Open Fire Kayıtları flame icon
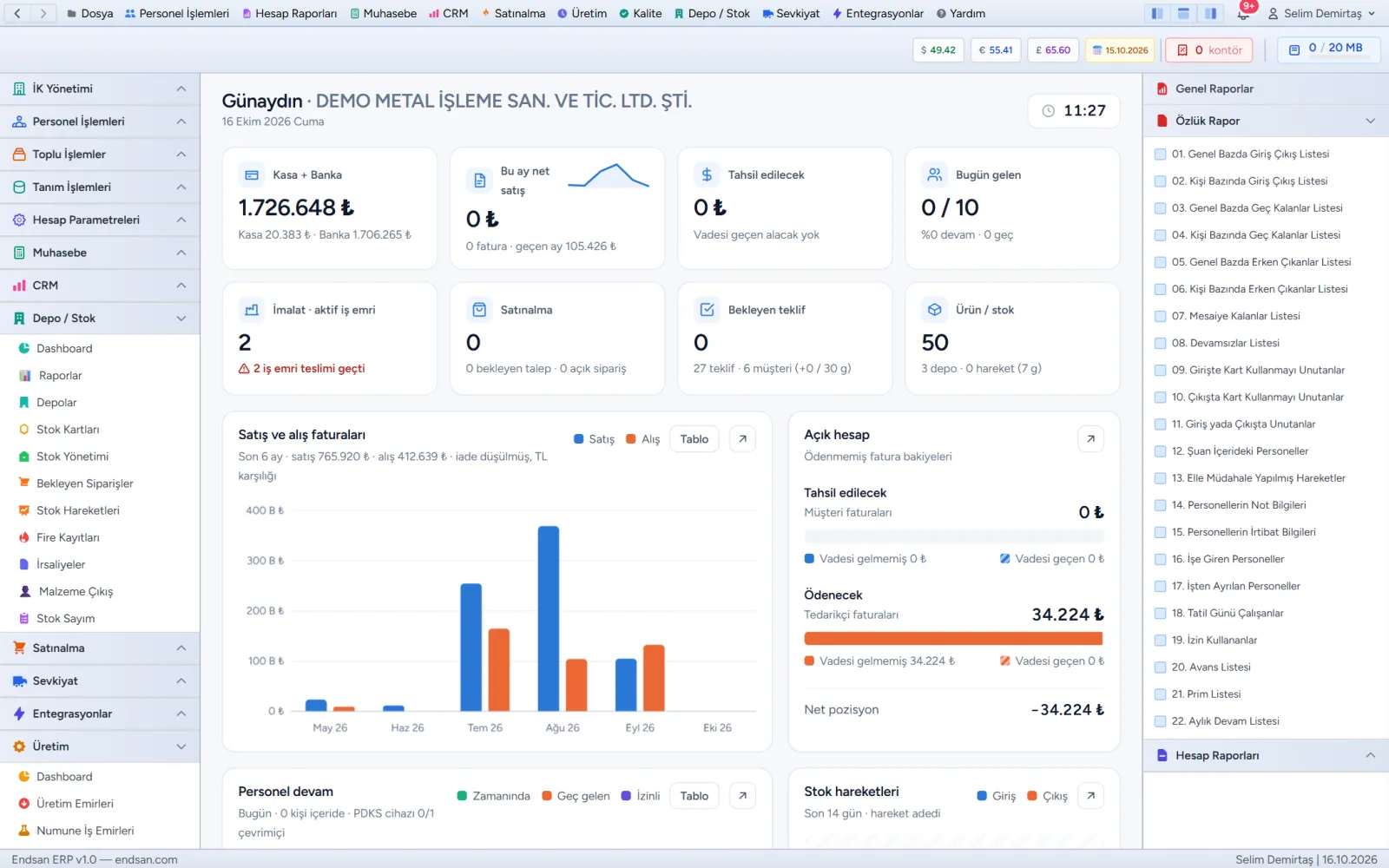This screenshot has height=868, width=1389. click(x=24, y=537)
